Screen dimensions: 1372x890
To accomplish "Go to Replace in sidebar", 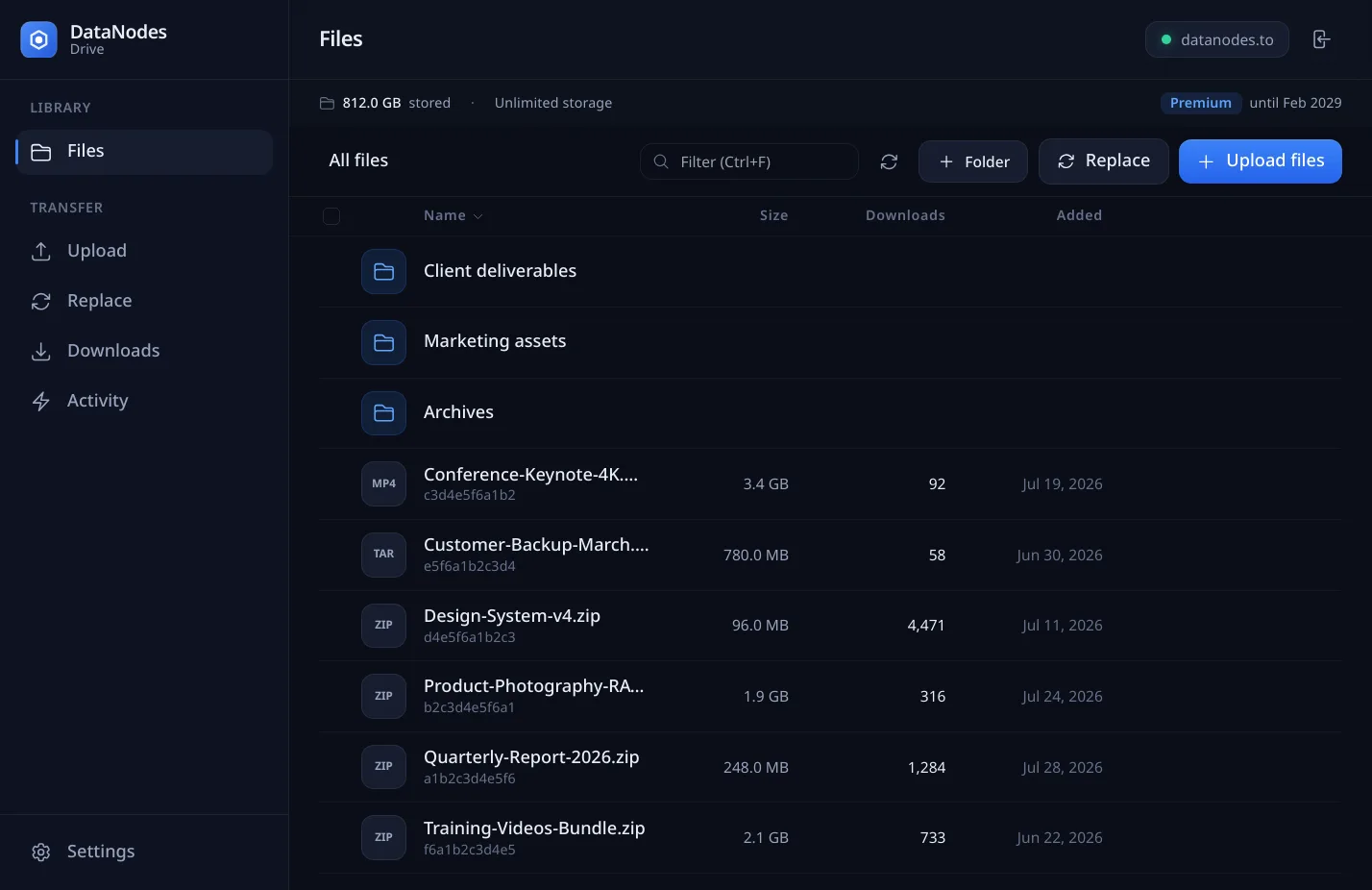I will coord(144,301).
